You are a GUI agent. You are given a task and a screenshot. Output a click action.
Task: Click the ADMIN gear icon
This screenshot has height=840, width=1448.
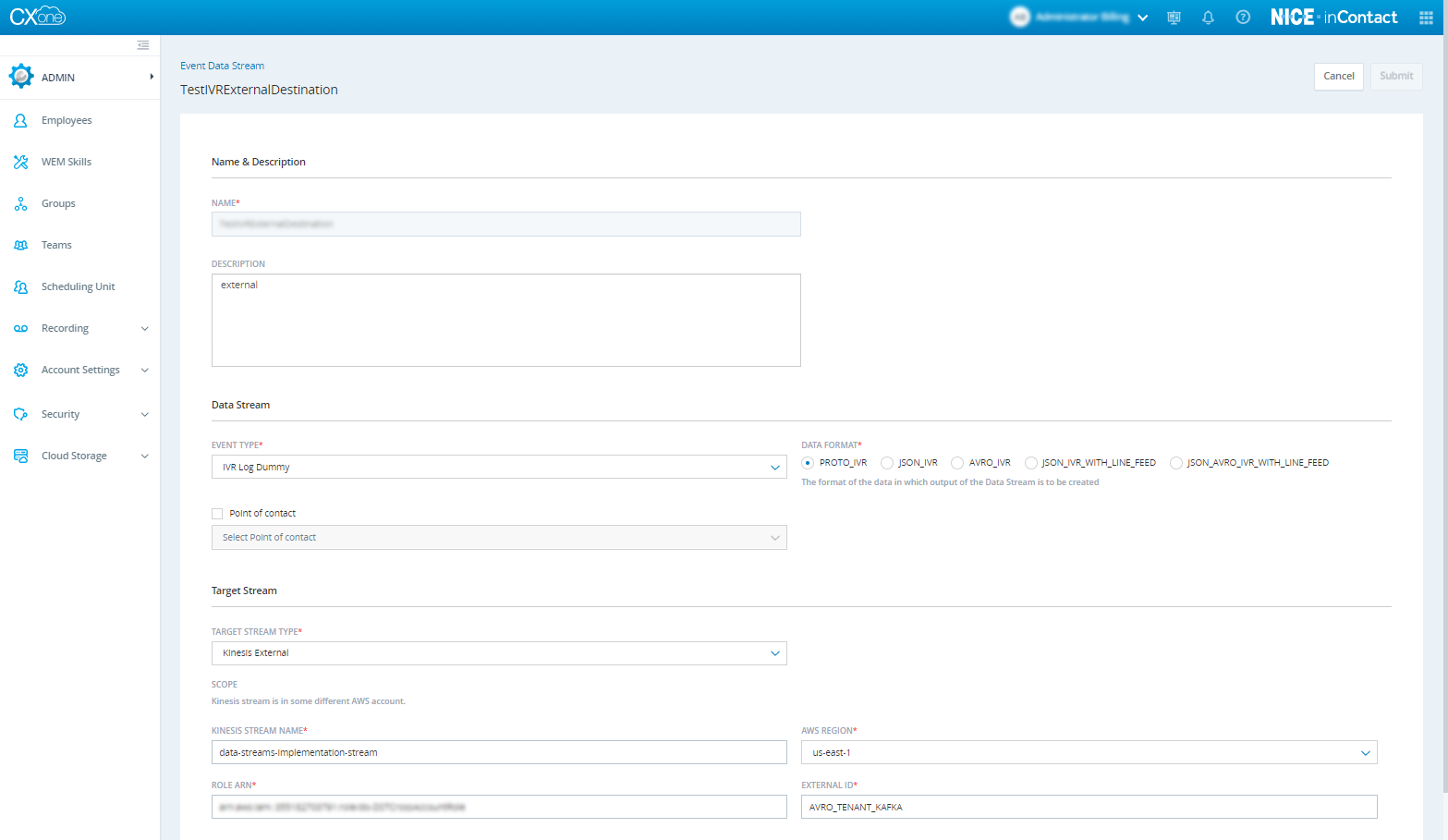(21, 77)
